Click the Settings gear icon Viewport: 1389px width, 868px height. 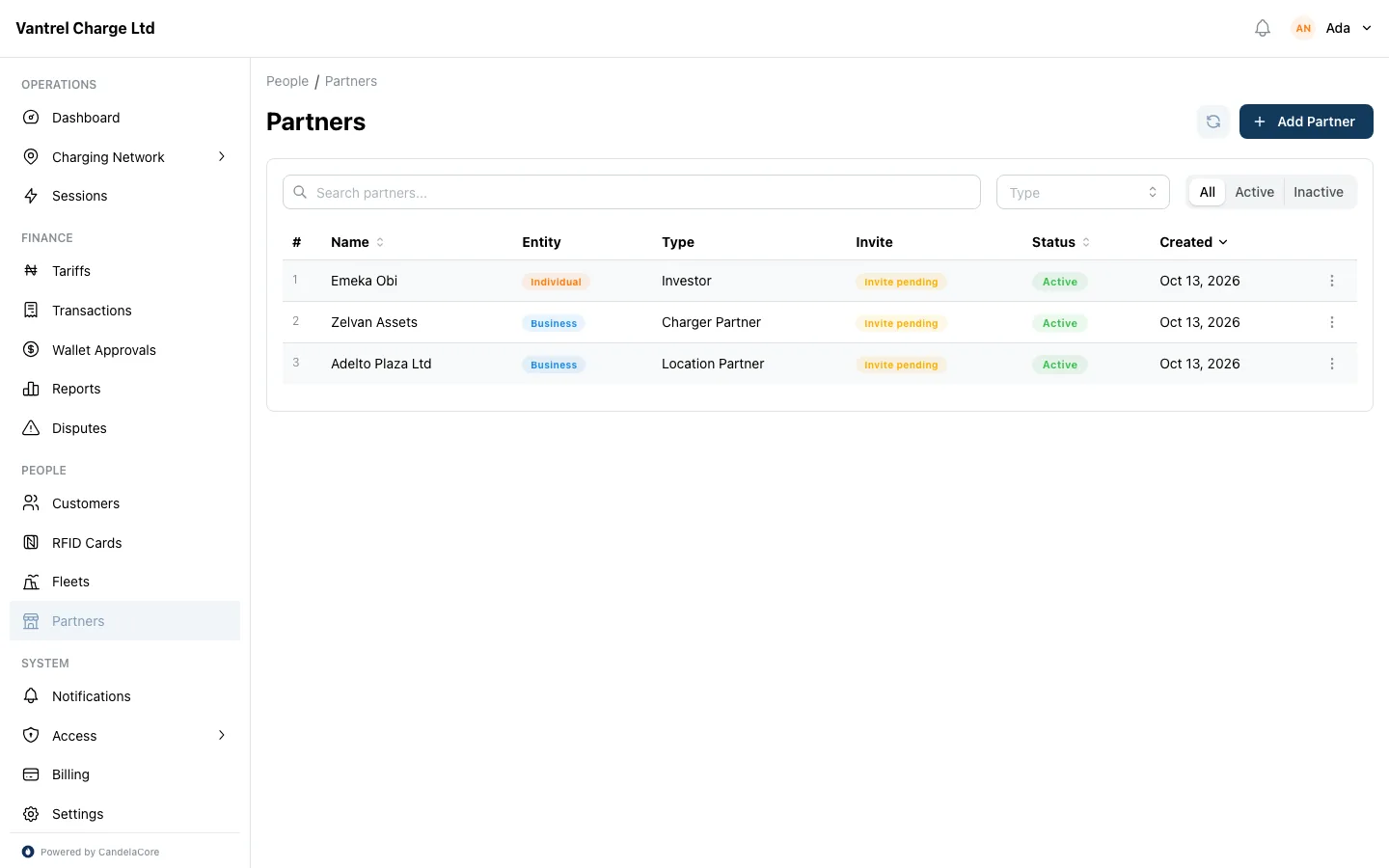pos(31,814)
